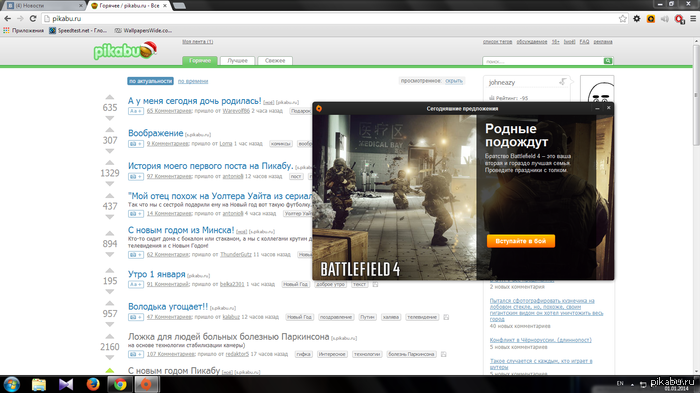Viewport: 700px width, 393px height.
Task: Expand 'Утро 1 января' text preview
Action: click(136, 284)
